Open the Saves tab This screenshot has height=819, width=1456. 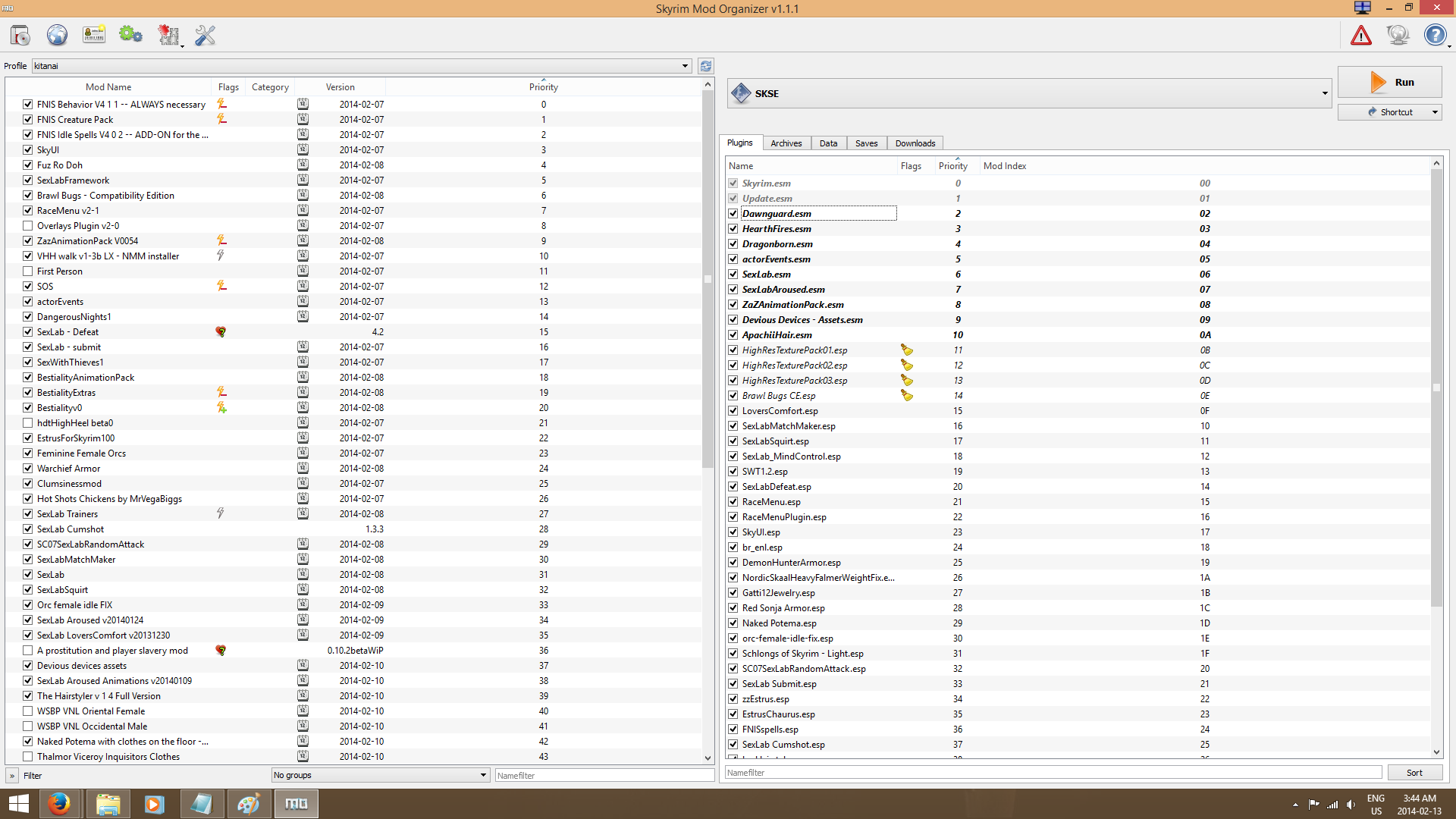point(866,143)
